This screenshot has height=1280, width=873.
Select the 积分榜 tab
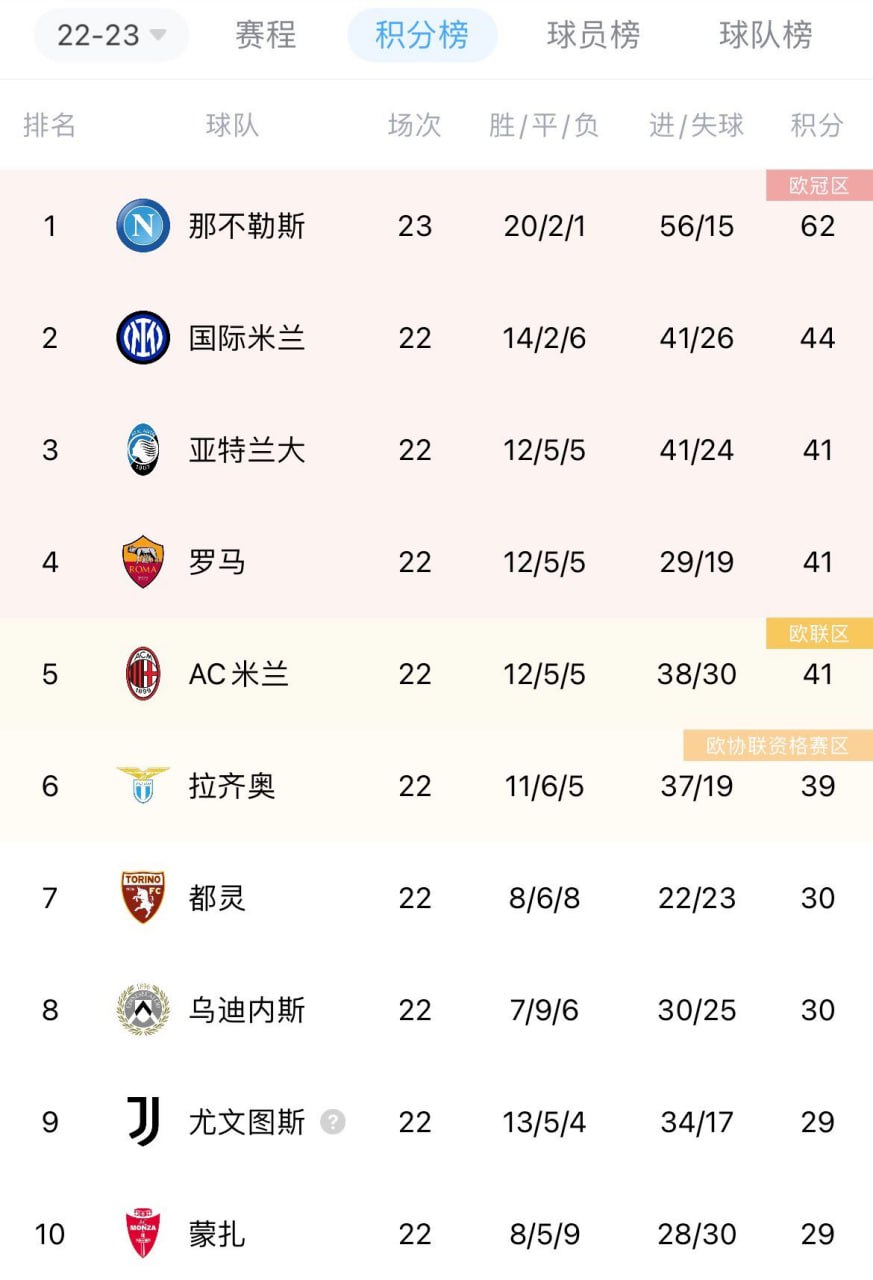422,35
